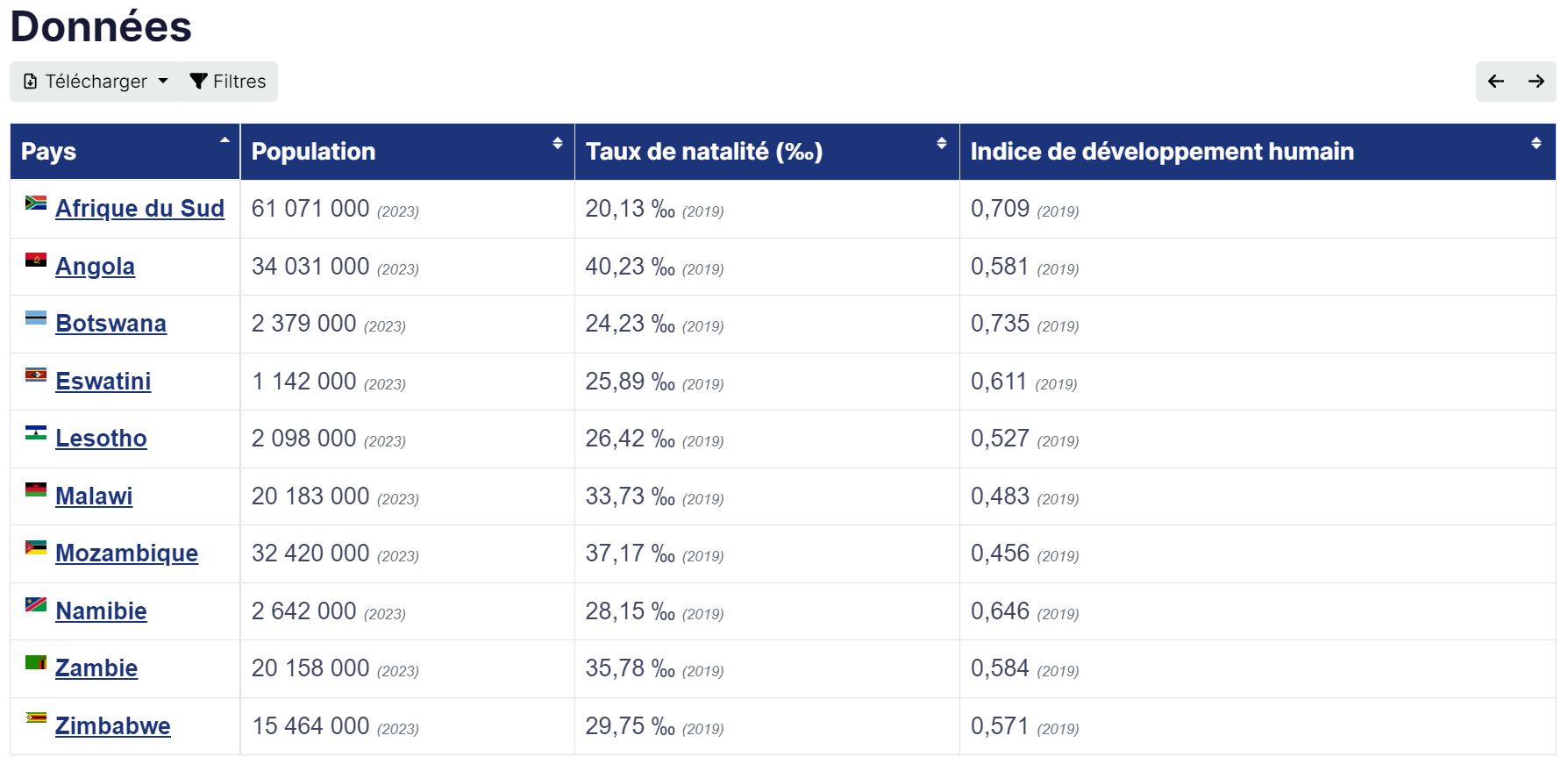
Task: Click the Mozambique flag icon
Action: 36,547
